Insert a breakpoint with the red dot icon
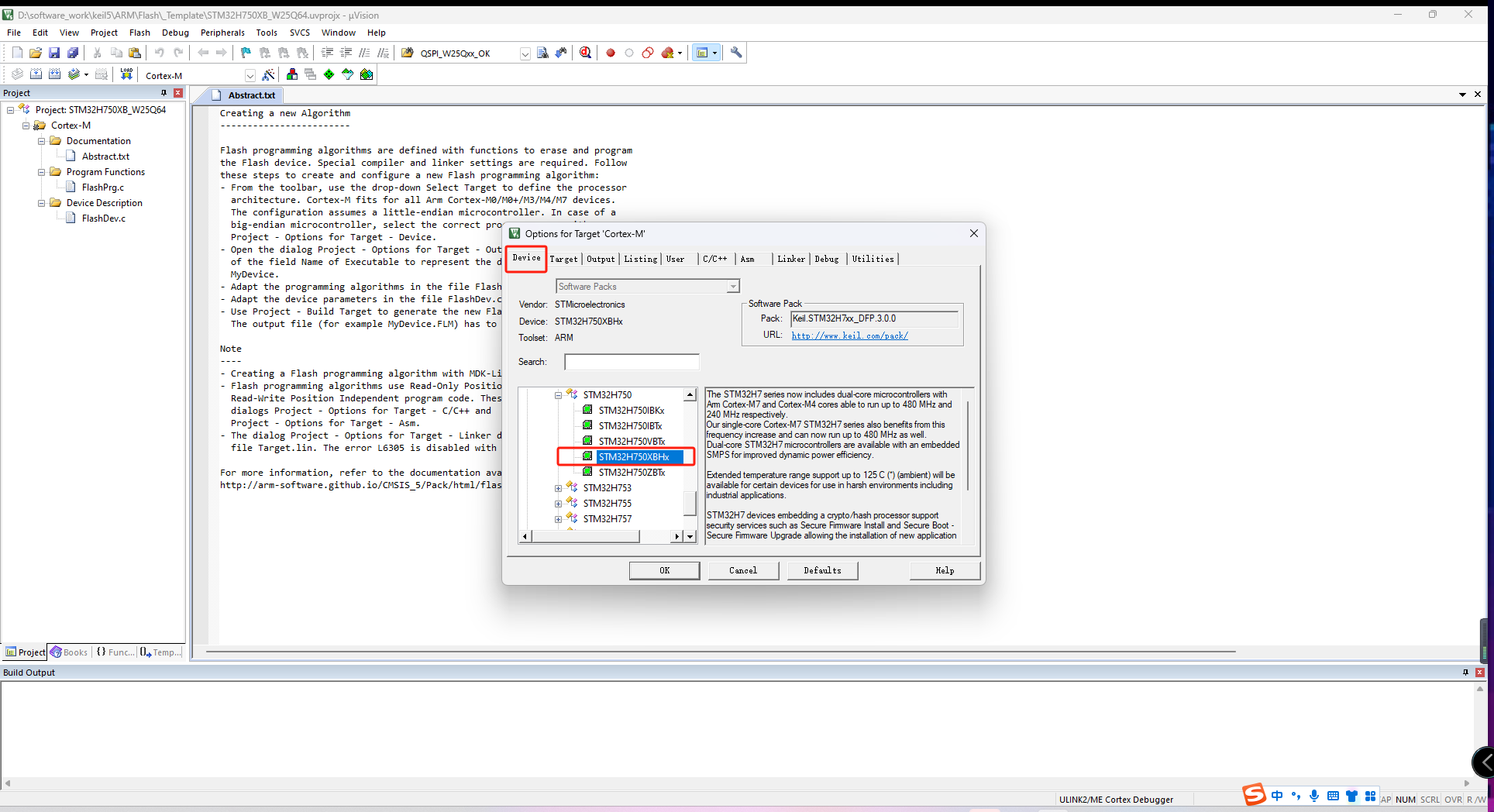The image size is (1494, 812). (611, 53)
